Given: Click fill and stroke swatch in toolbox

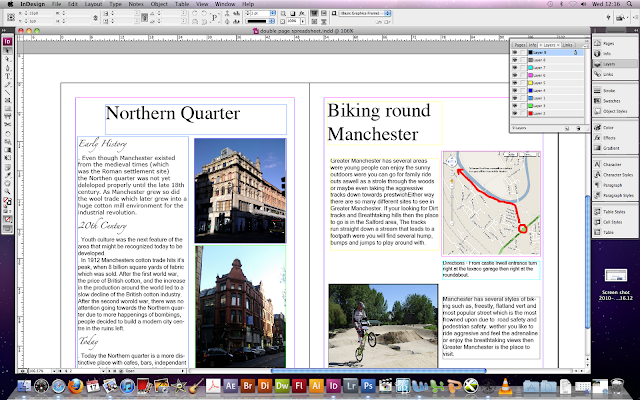Looking at the screenshot, I should click(7, 202).
